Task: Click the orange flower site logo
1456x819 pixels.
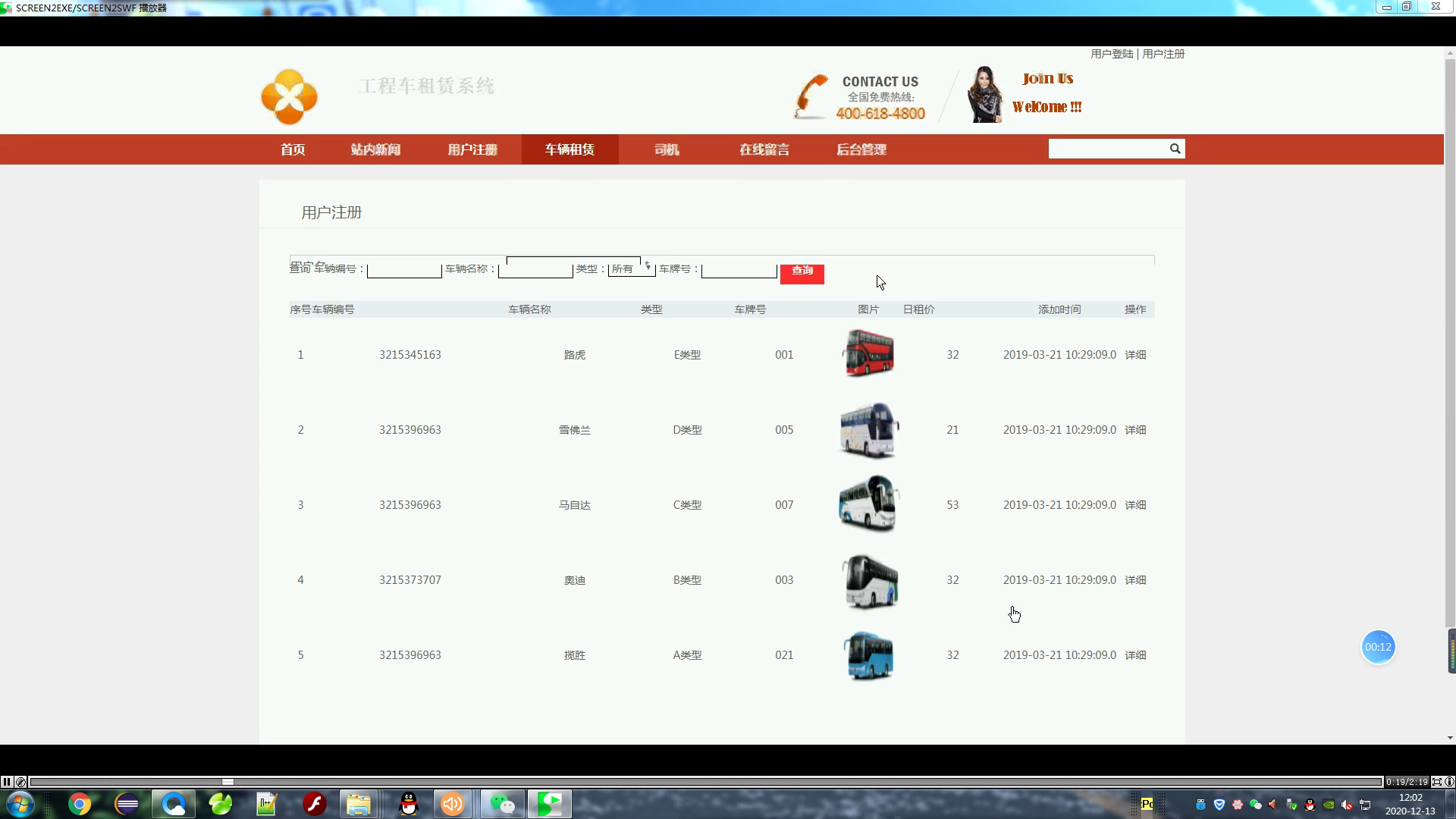Action: point(289,96)
